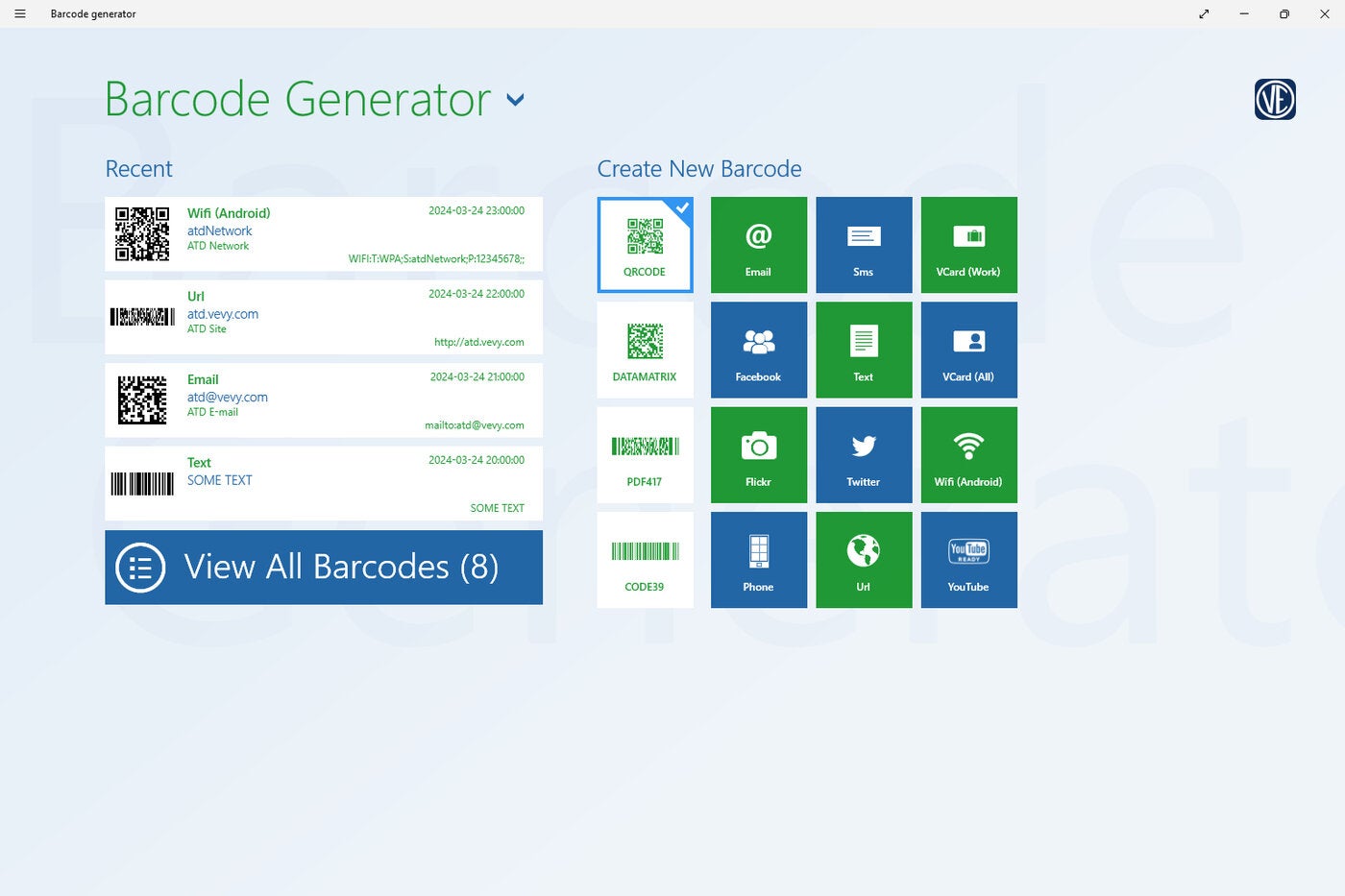Create a YouTube barcode
Viewport: 1345px width, 896px height.
click(968, 560)
